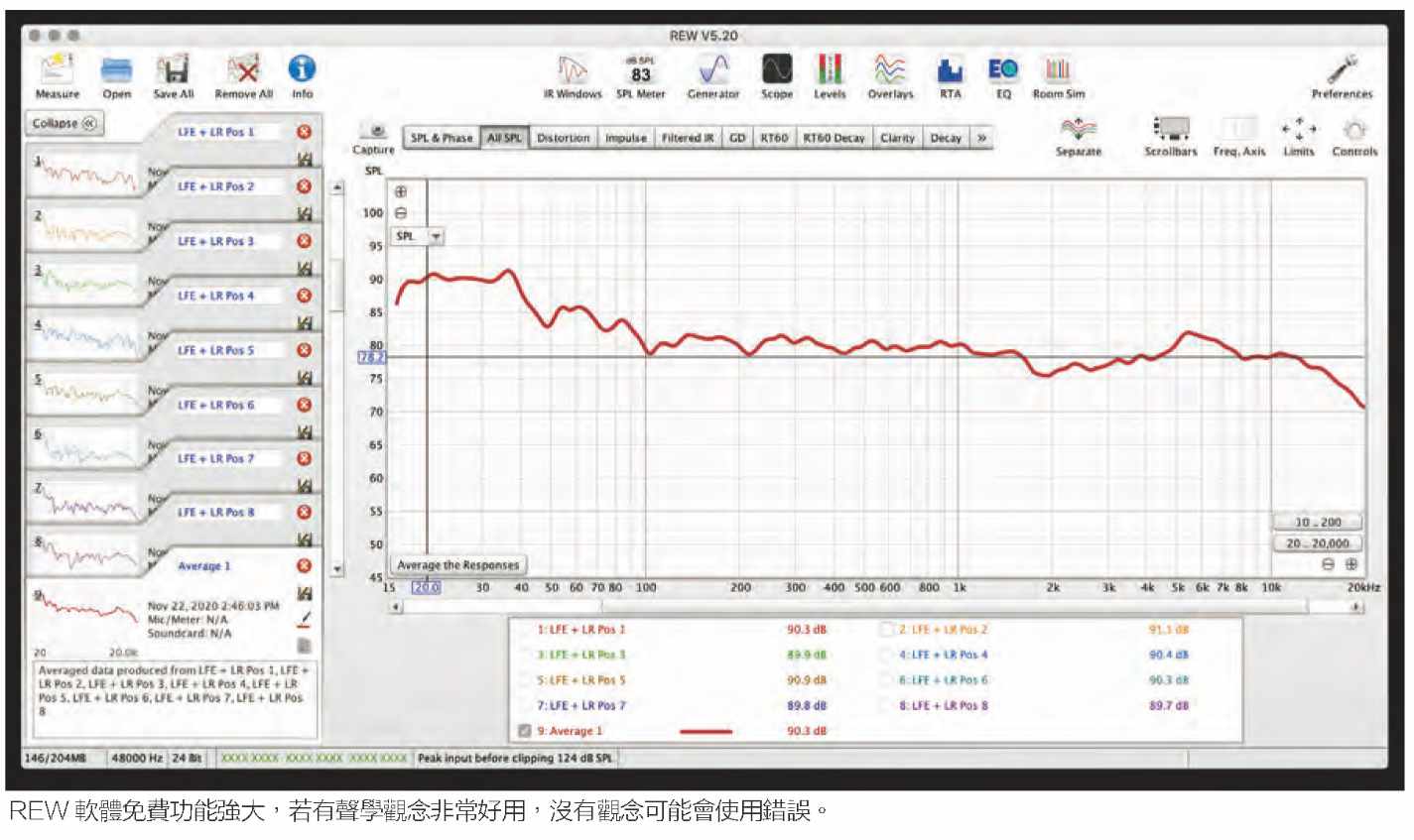
Task: Zoom out vertical axis minus icon
Action: coord(400,213)
